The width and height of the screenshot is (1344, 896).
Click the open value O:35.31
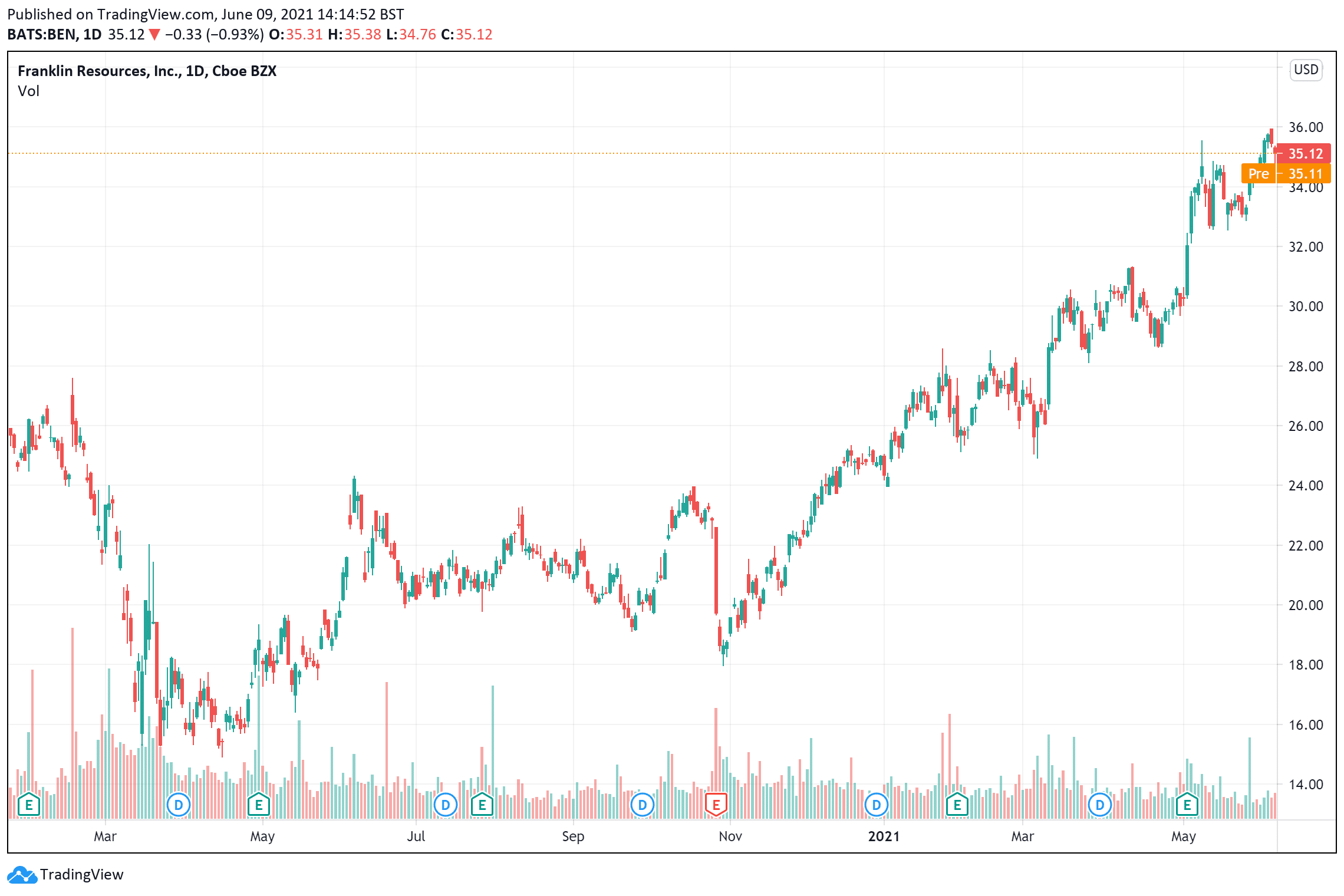click(296, 34)
